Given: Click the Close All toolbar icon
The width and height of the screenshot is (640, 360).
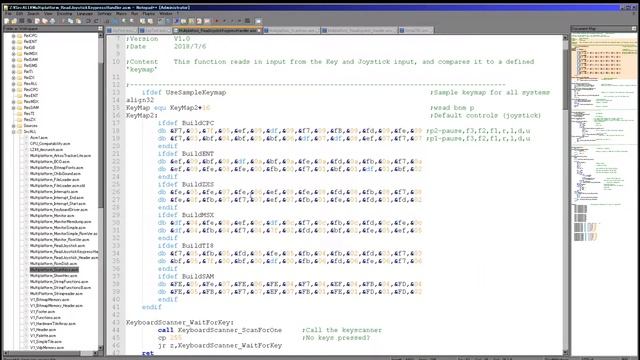Looking at the screenshot, I should tap(44, 21).
